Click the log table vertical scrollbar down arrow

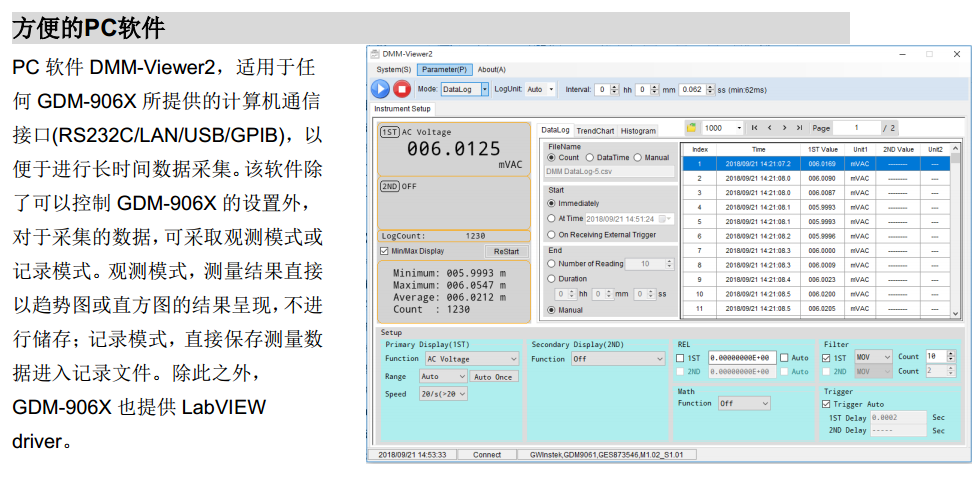tap(955, 314)
